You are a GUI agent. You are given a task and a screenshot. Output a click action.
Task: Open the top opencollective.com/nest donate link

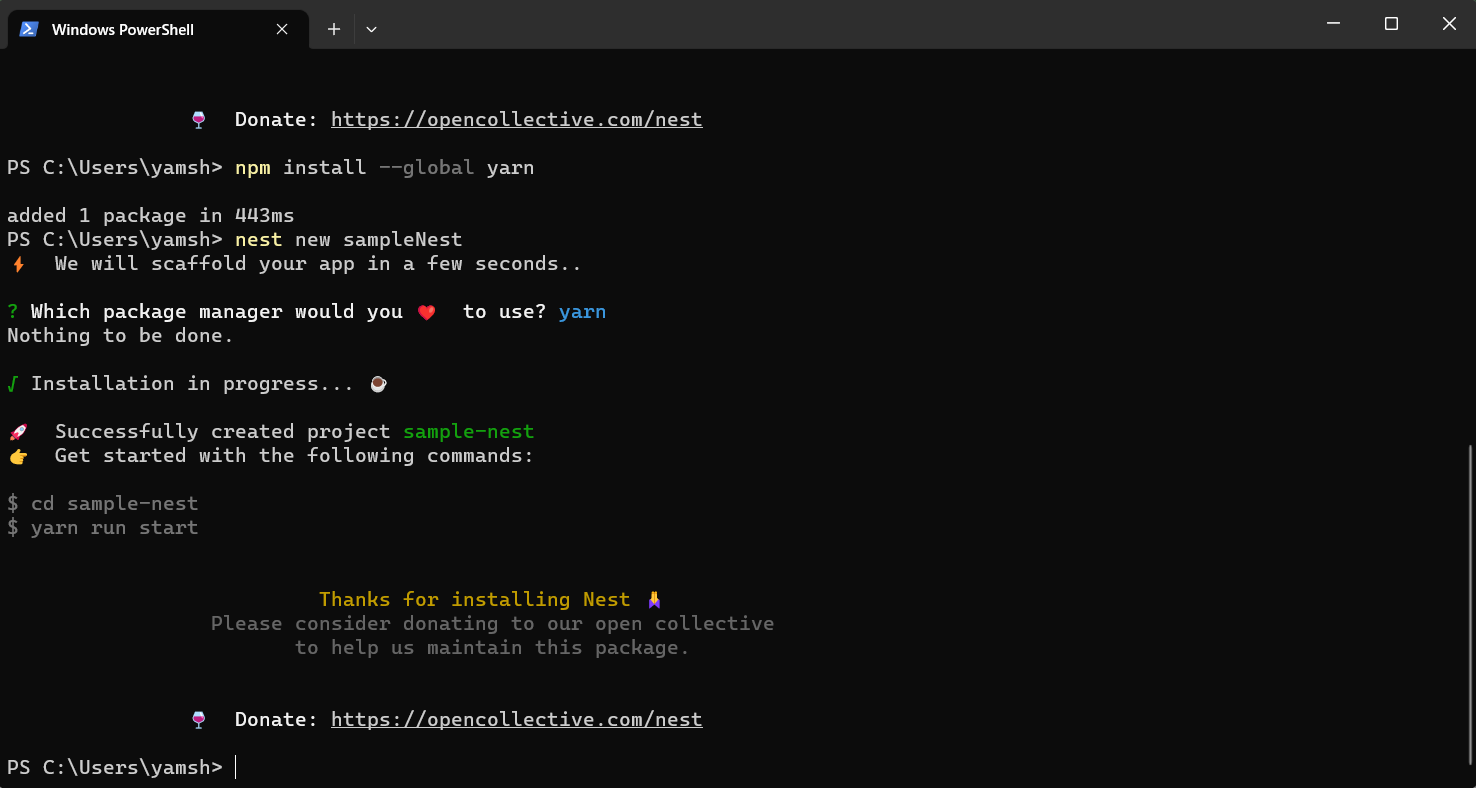516,119
